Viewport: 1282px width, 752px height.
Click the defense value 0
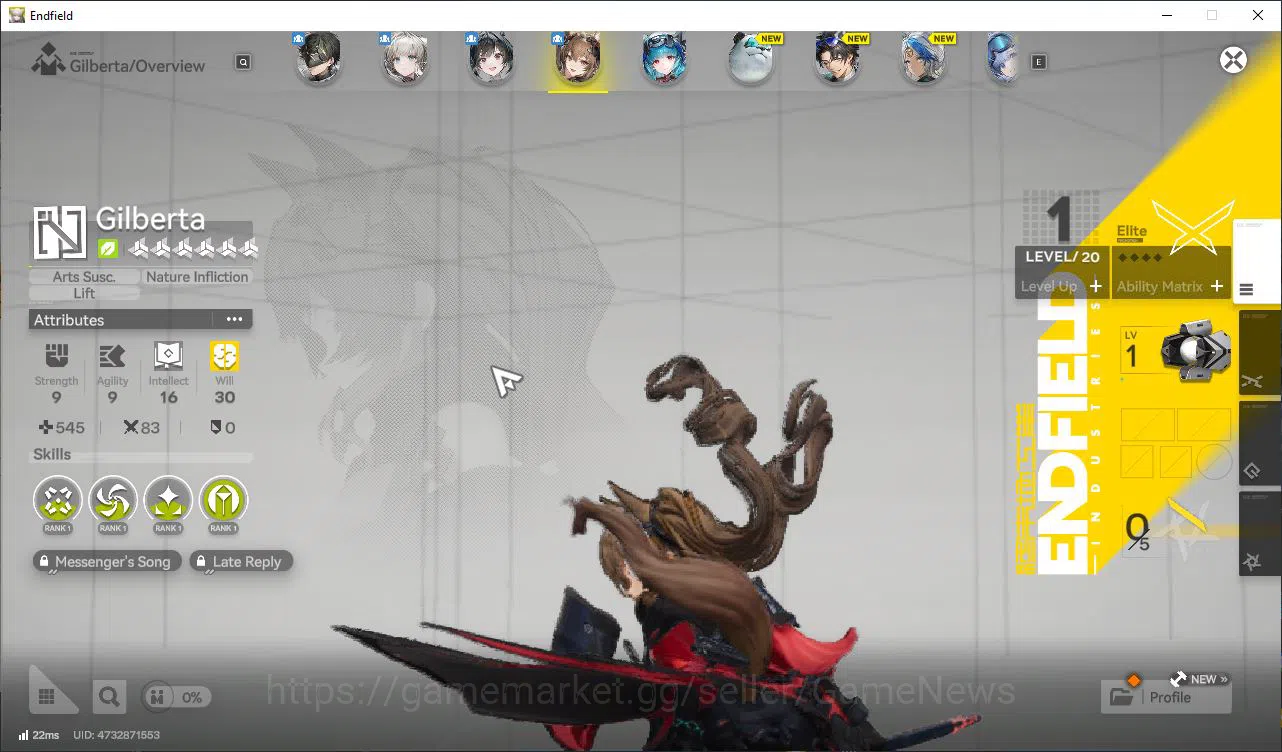click(230, 428)
